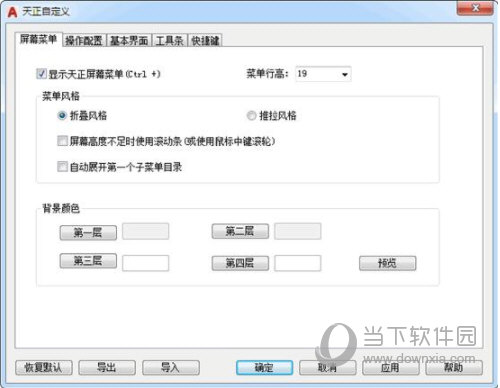Open 帮助 help button
This screenshot has height=388, width=500.
coord(454,368)
